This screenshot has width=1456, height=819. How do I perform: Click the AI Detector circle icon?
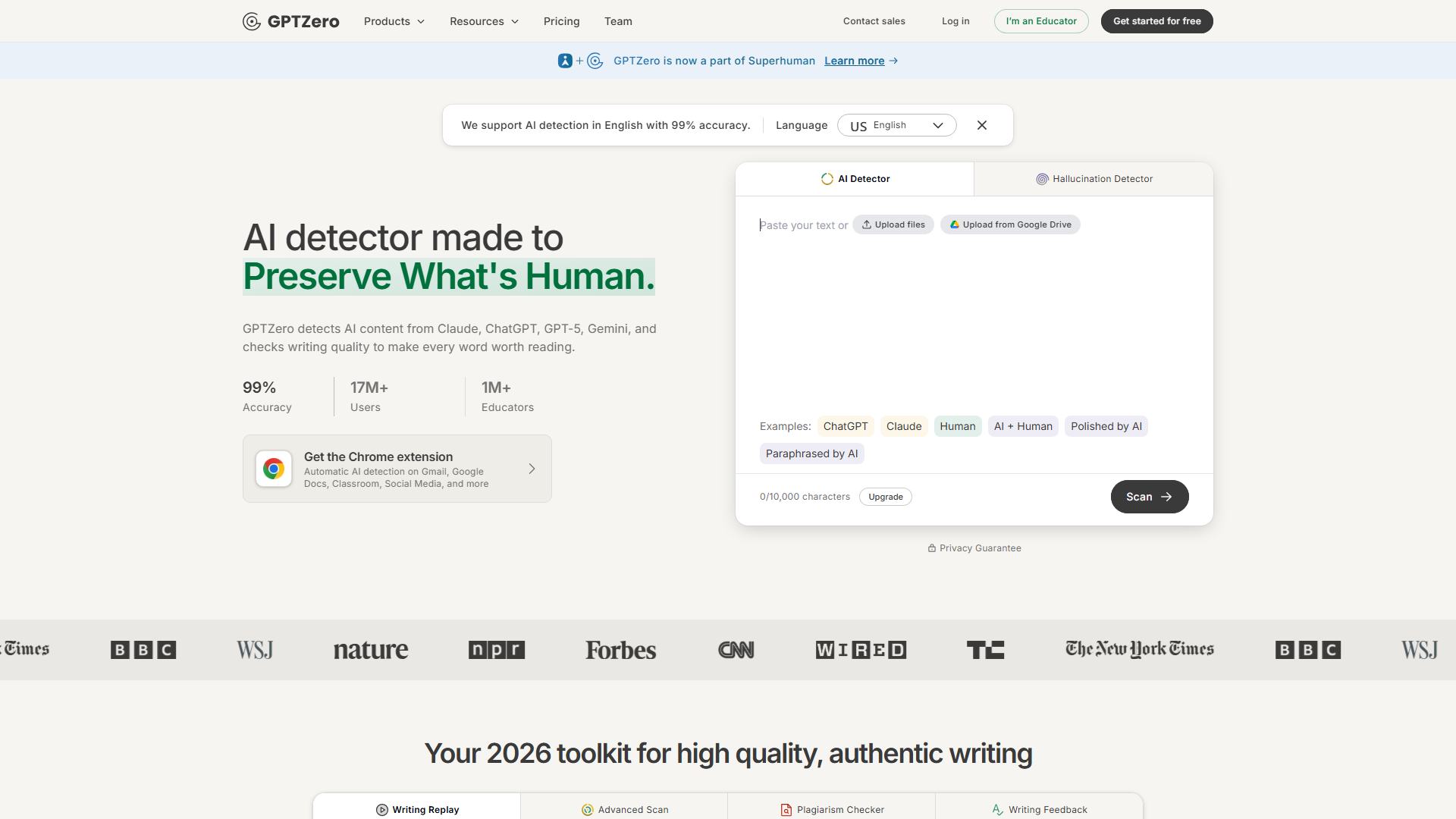827,179
